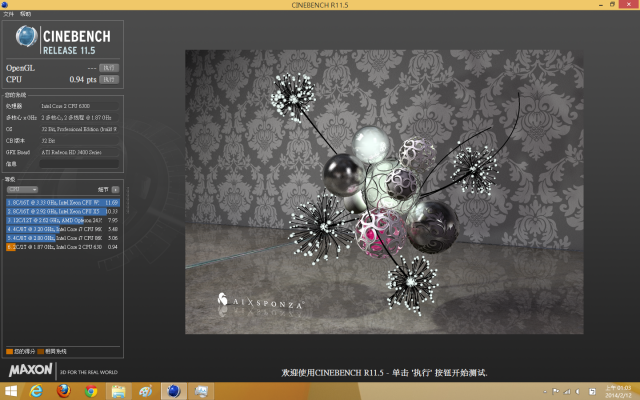The width and height of the screenshot is (640, 400).
Task: Open Paint from taskbar
Action: [146, 391]
